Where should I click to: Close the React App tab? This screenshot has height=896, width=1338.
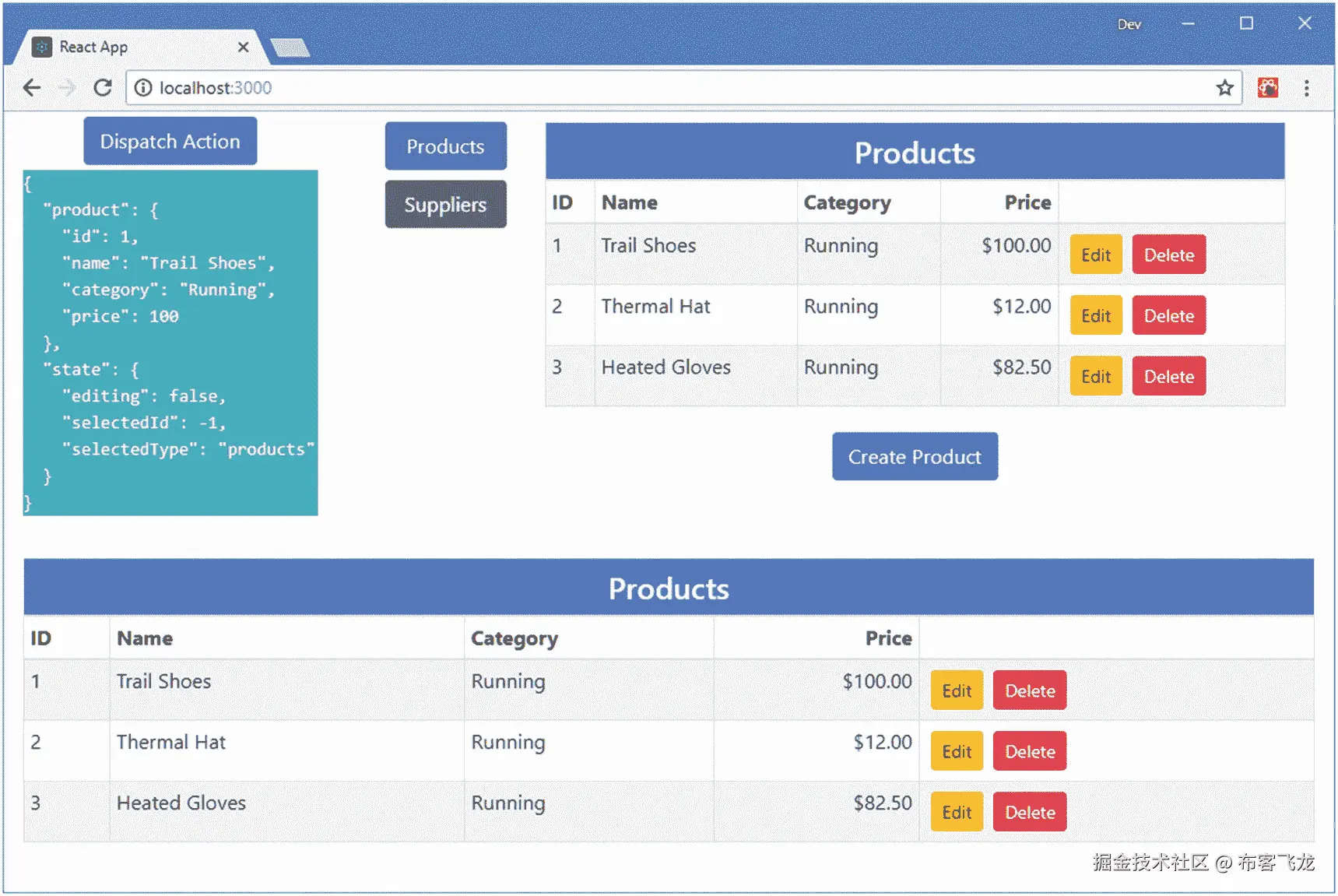tap(244, 47)
